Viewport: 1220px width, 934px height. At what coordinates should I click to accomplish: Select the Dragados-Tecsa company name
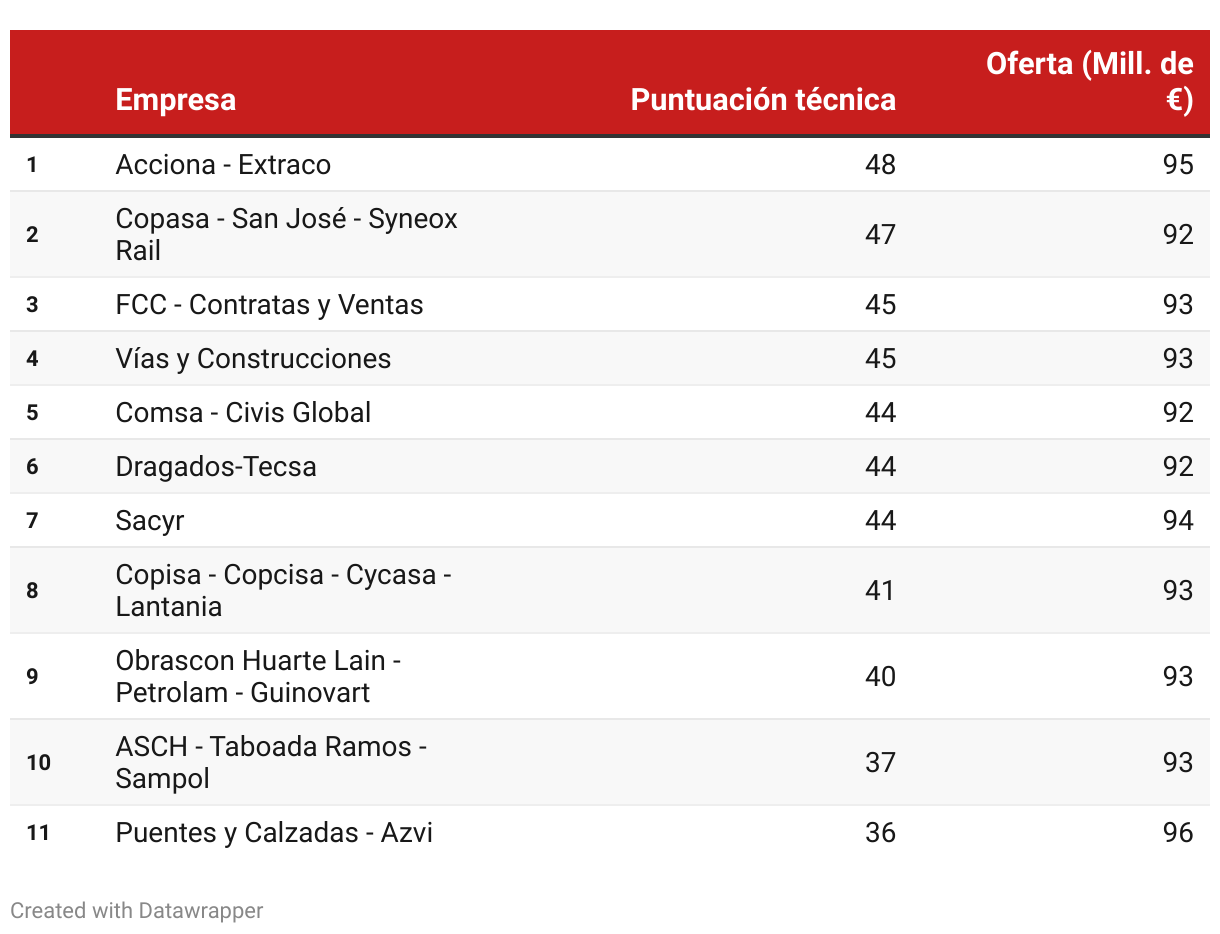tap(216, 467)
